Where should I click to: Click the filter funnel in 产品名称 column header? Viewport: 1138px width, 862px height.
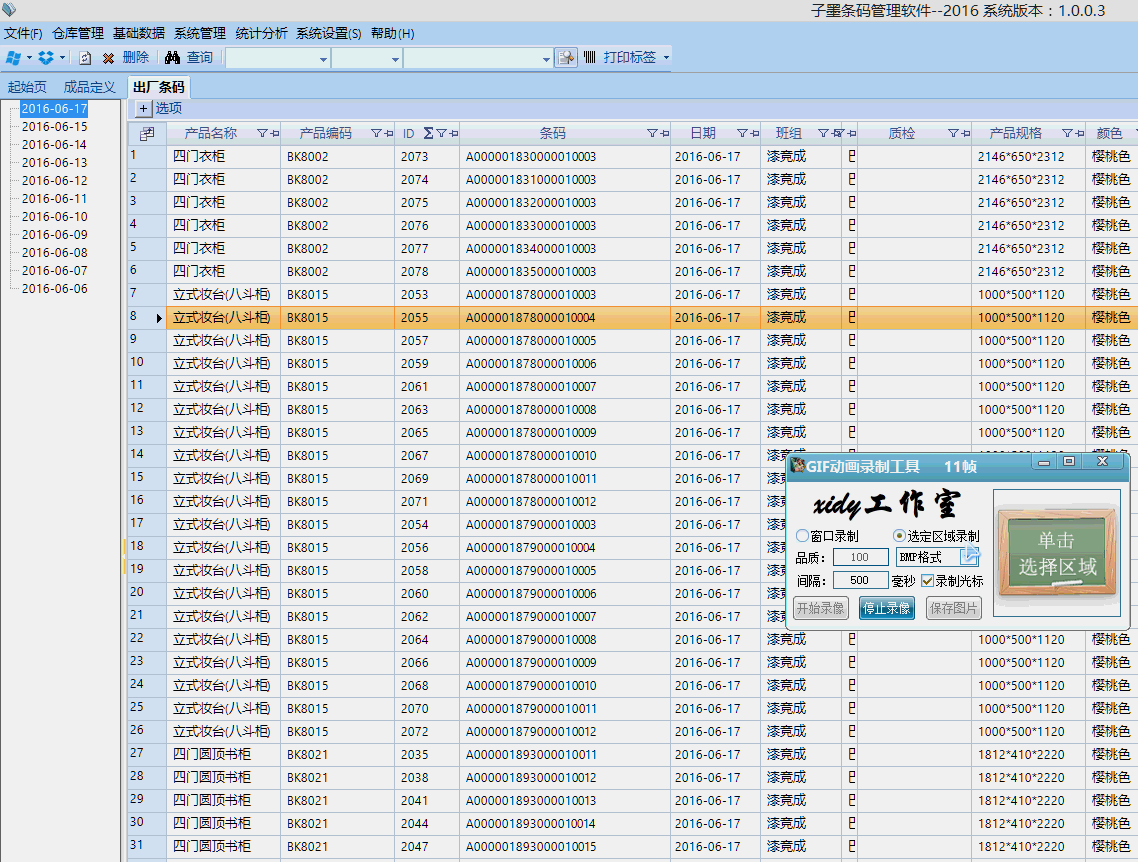tap(262, 133)
